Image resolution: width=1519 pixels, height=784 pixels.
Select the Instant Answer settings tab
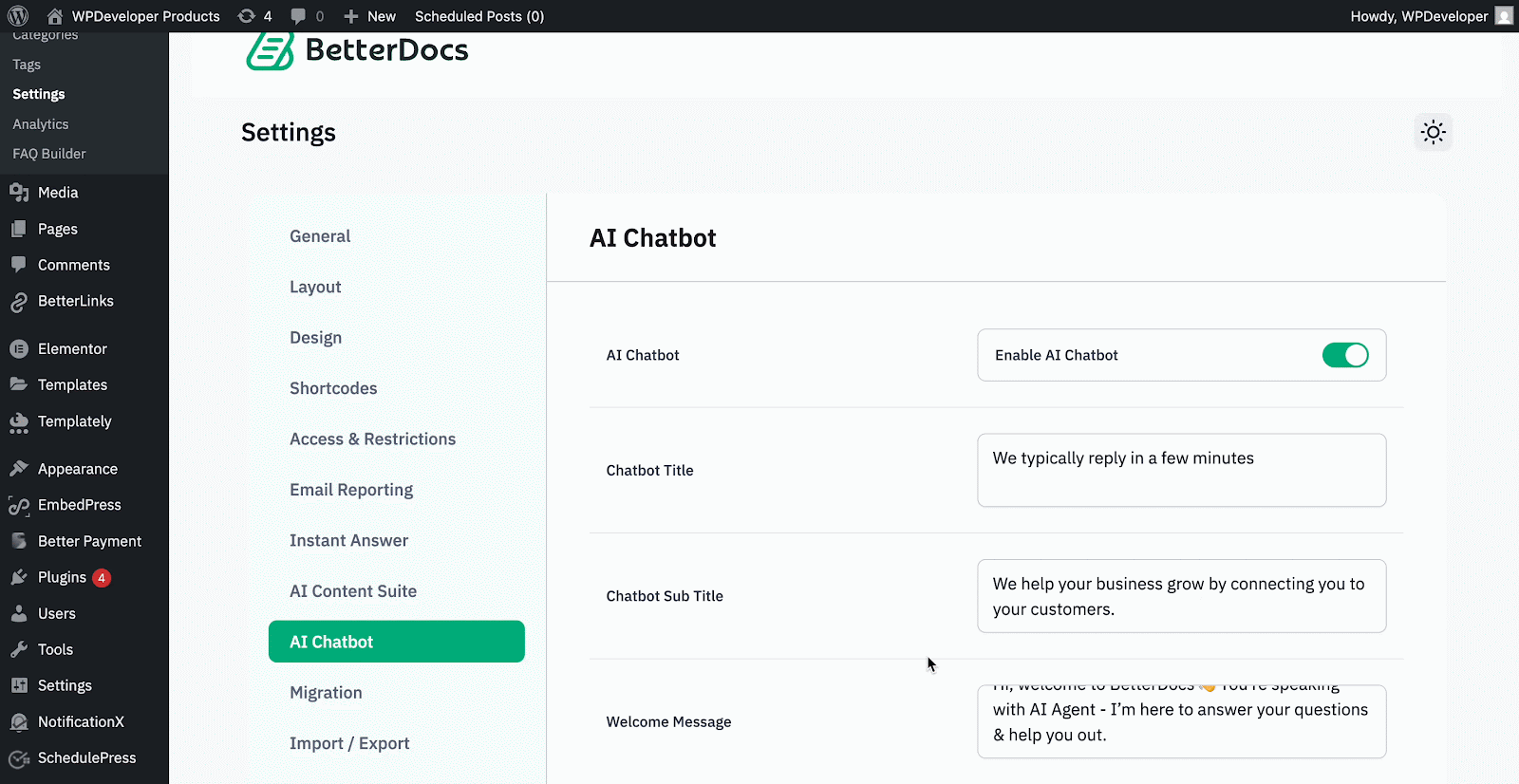point(348,540)
